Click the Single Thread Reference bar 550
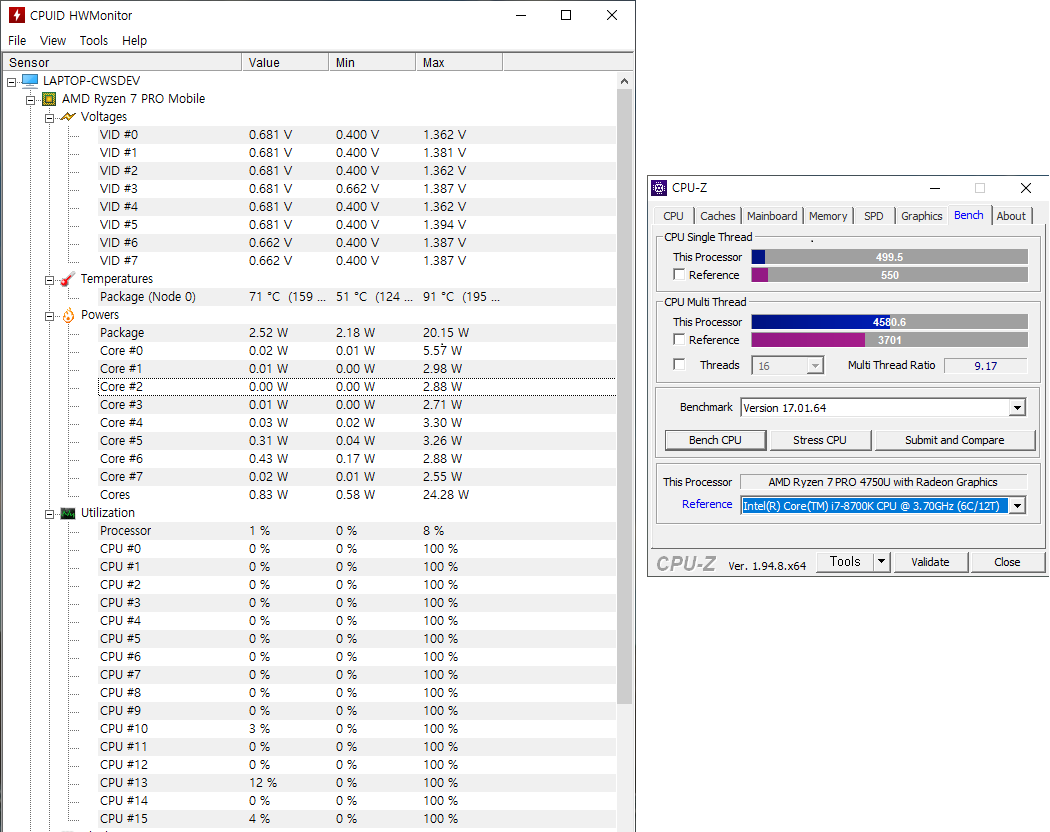The image size is (1050, 832). coord(889,275)
